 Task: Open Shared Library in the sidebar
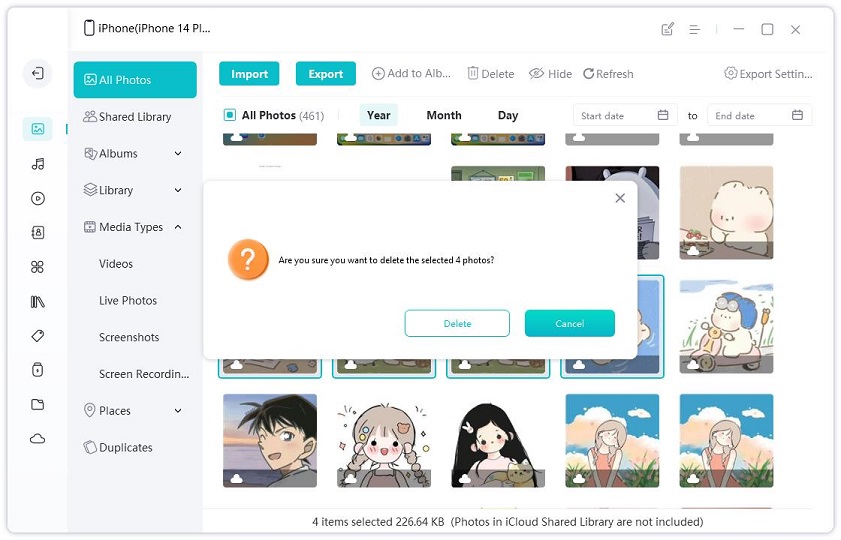[135, 116]
